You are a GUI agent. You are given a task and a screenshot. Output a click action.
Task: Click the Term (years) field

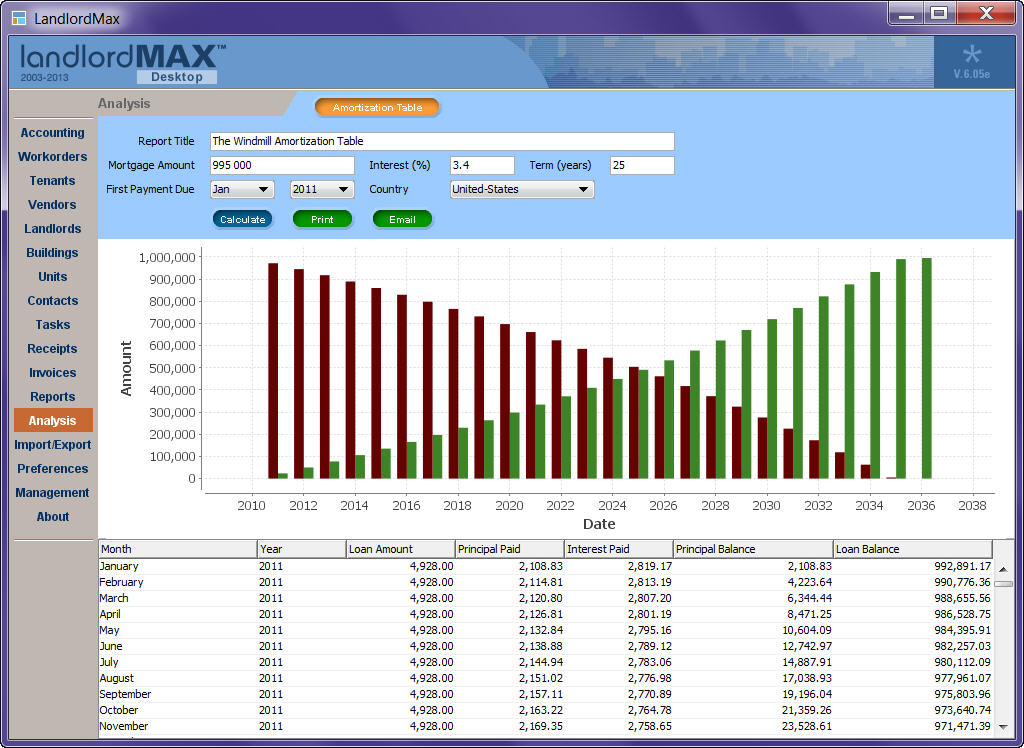[x=642, y=165]
